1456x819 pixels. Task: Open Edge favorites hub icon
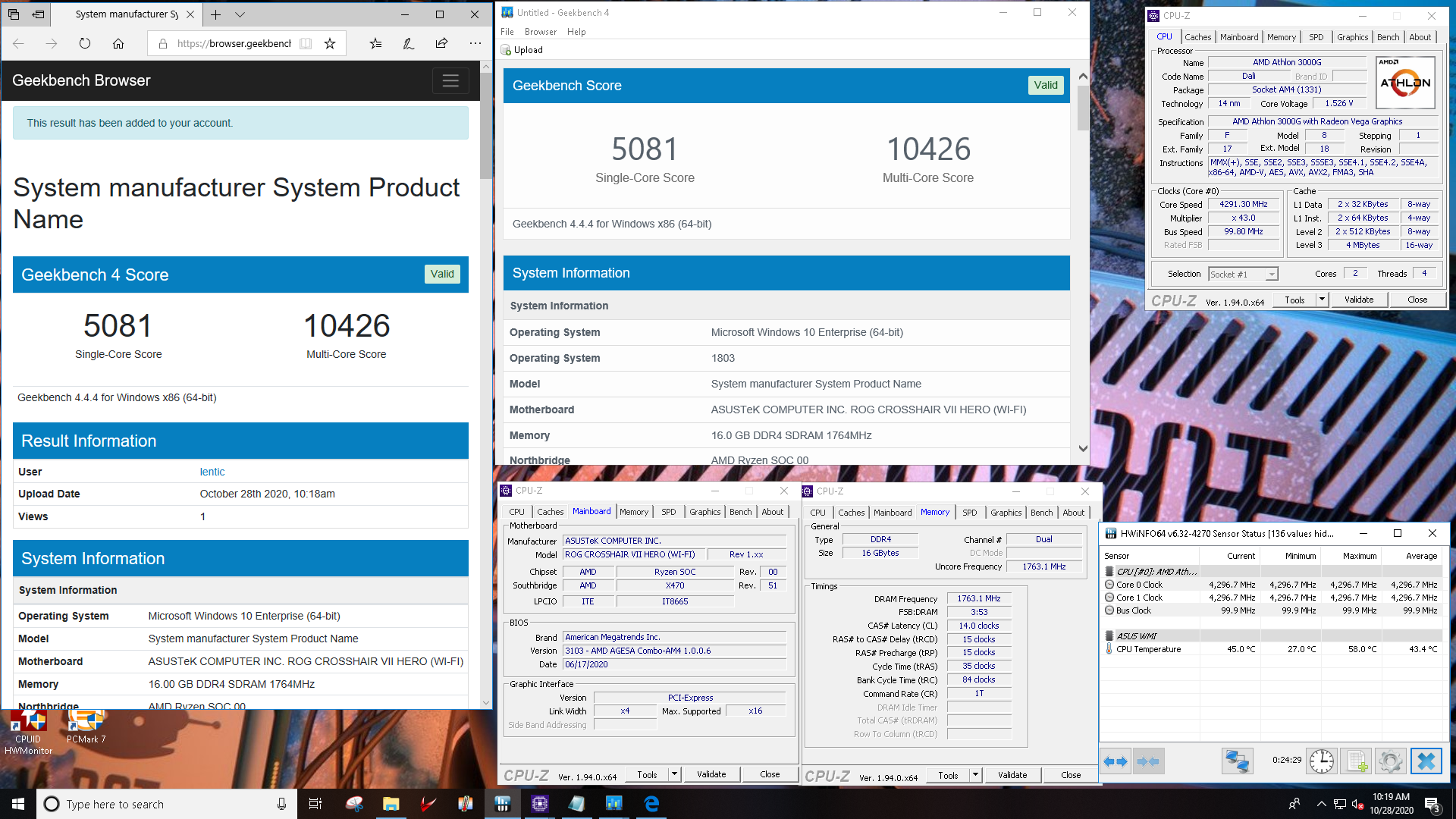point(375,44)
